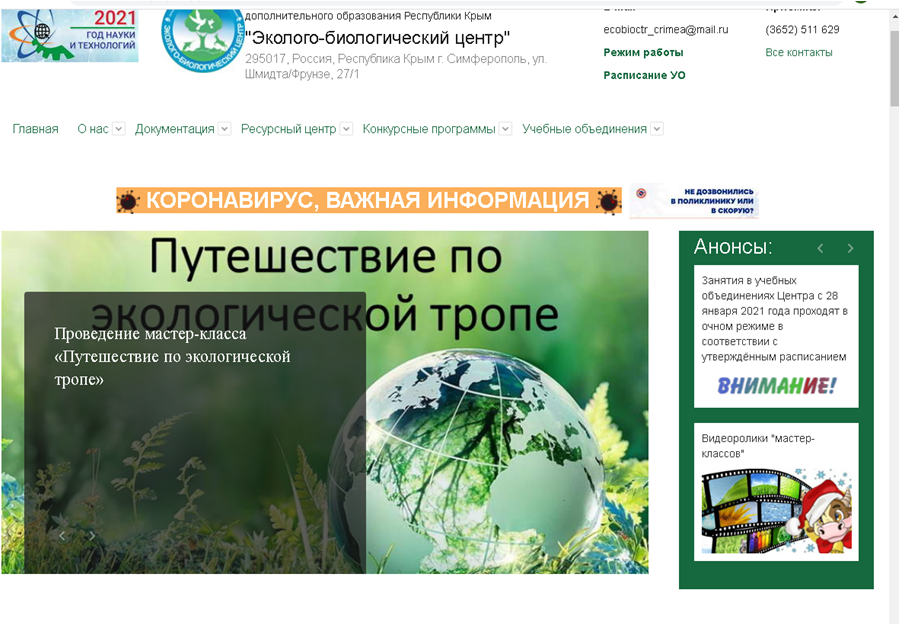Expand the Документация dropdown arrow
The image size is (900, 625).
224,129
